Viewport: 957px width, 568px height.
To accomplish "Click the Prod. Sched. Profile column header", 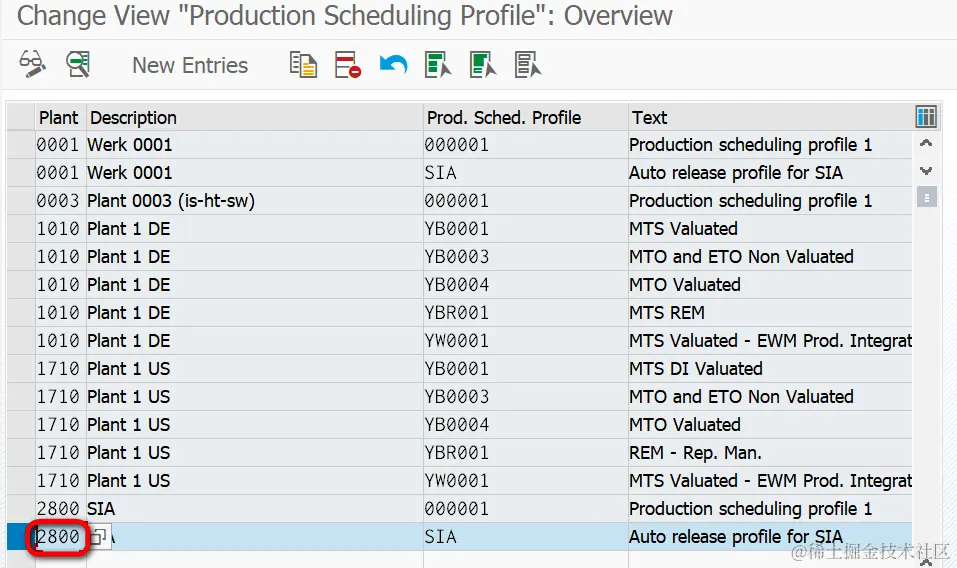I will [504, 117].
